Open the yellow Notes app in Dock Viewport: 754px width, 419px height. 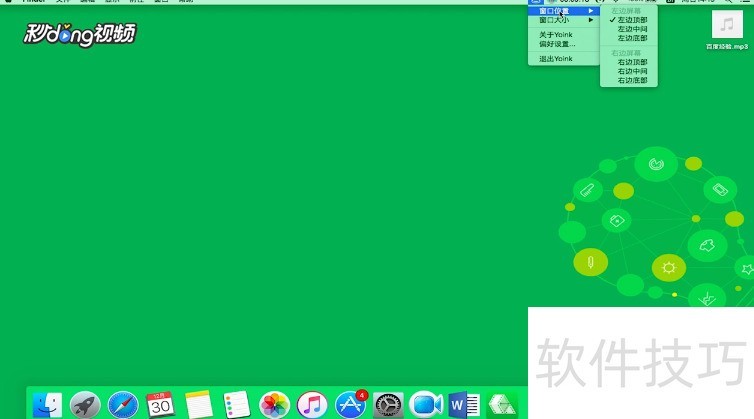tap(199, 405)
